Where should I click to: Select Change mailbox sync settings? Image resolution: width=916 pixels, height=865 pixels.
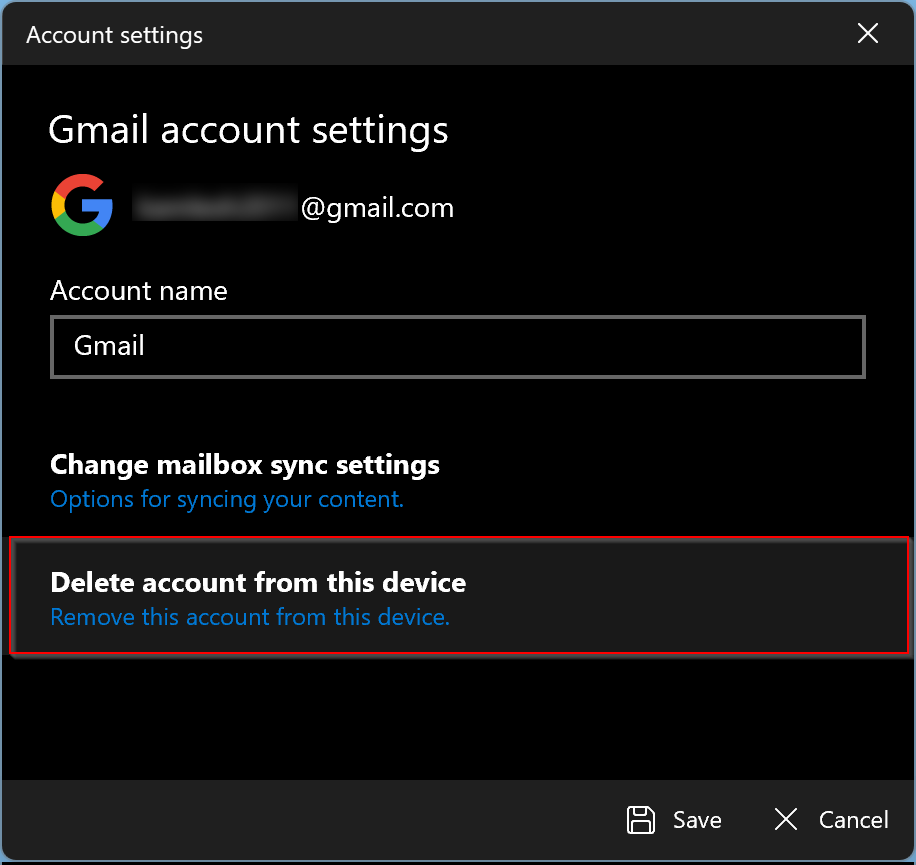click(x=245, y=464)
